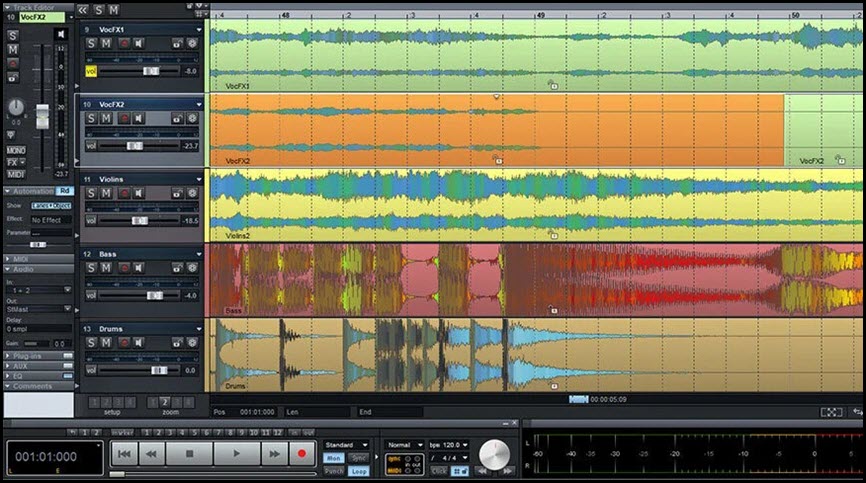Open Violins track dropdown arrow

199,179
